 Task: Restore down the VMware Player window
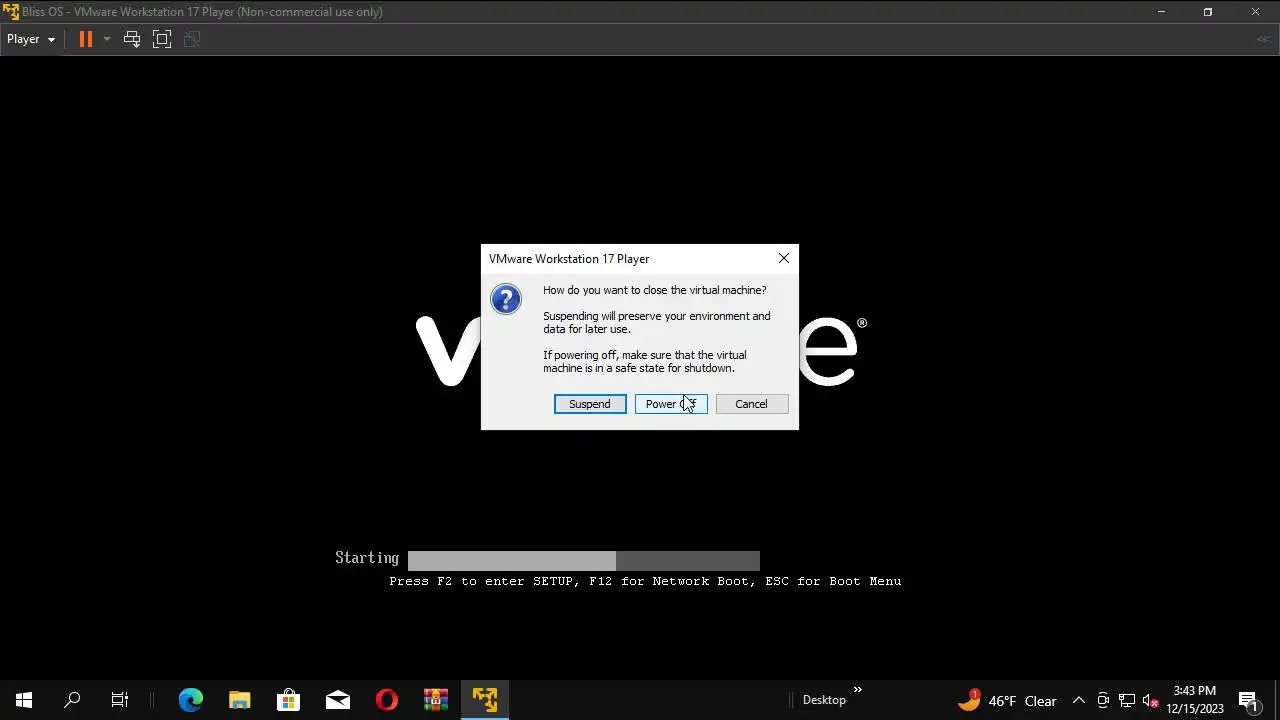pyautogui.click(x=1208, y=12)
